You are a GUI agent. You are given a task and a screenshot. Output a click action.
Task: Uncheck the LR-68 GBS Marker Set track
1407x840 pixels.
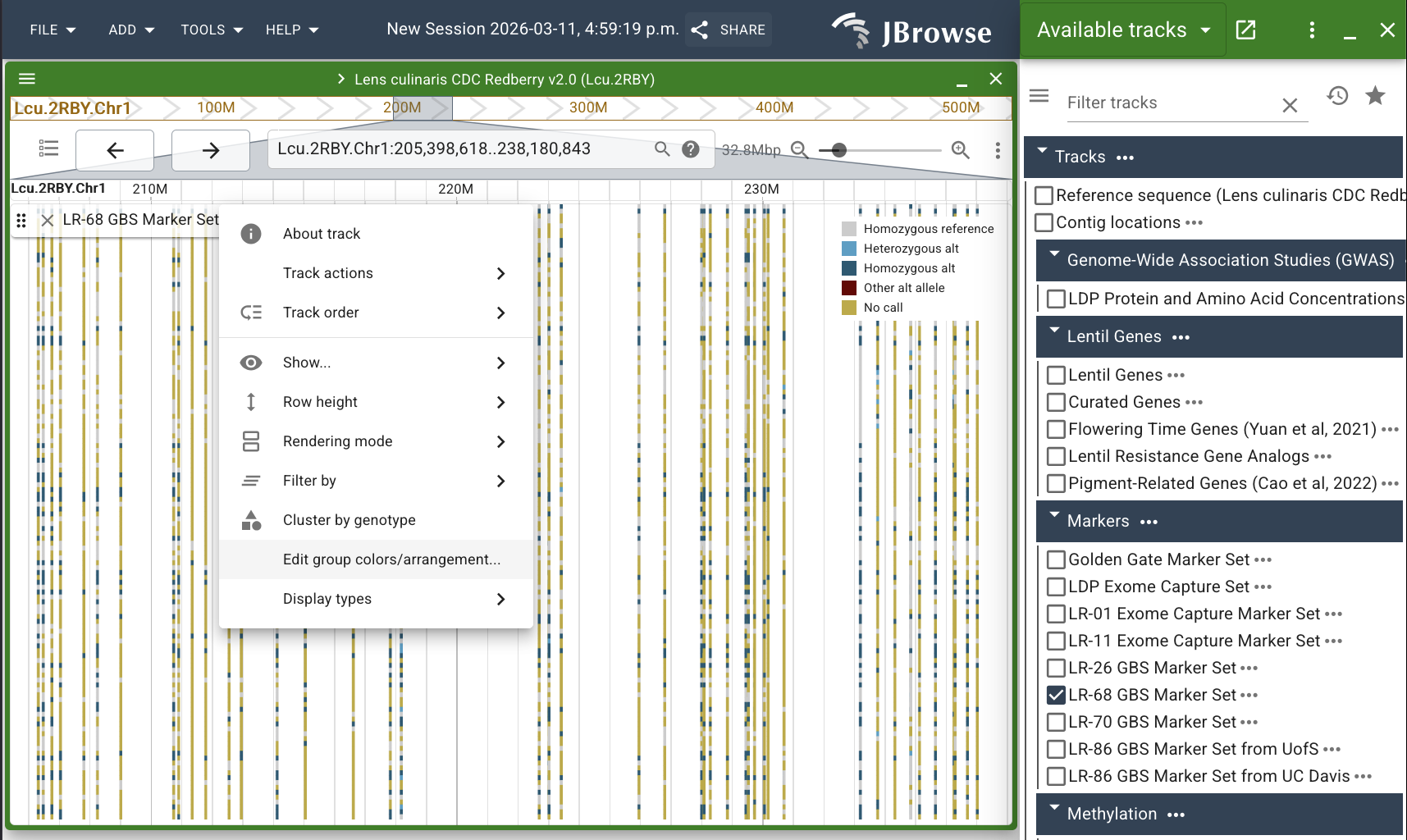coord(1056,695)
